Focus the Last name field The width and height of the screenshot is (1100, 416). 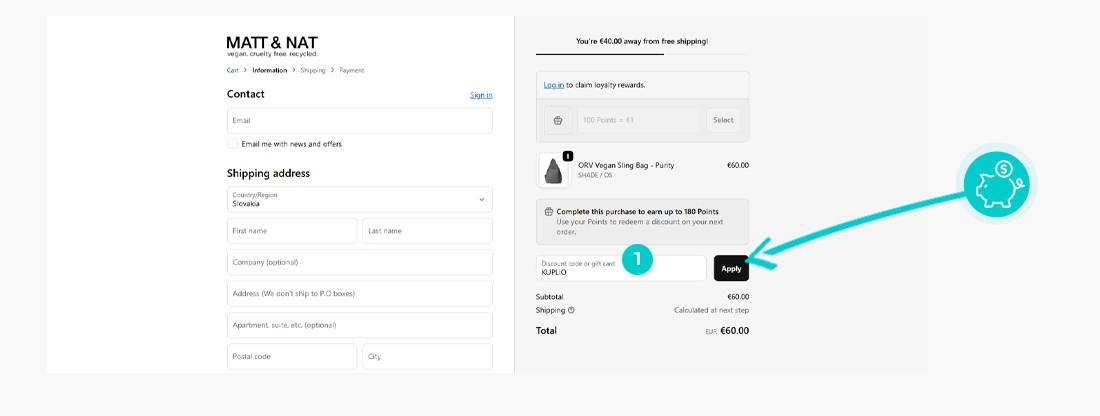(x=428, y=231)
